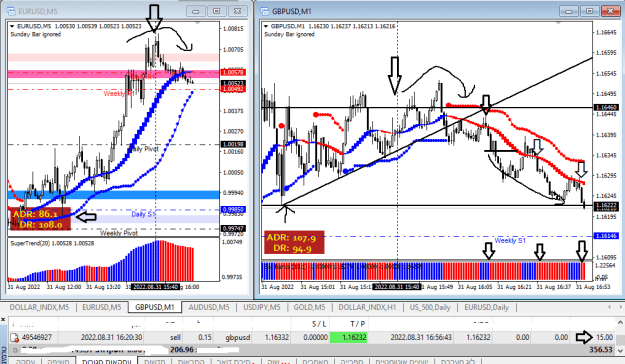This screenshot has width=625, height=364.
Task: Click the 356.53 total in summary row
Action: tap(601, 350)
